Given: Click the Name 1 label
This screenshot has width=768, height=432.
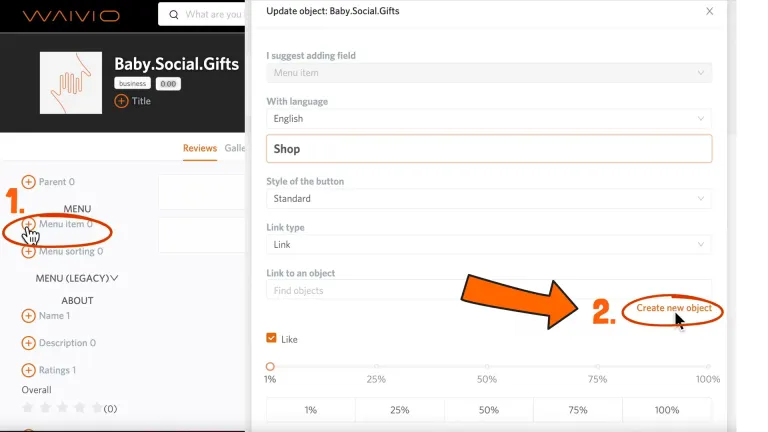Looking at the screenshot, I should click(54, 316).
